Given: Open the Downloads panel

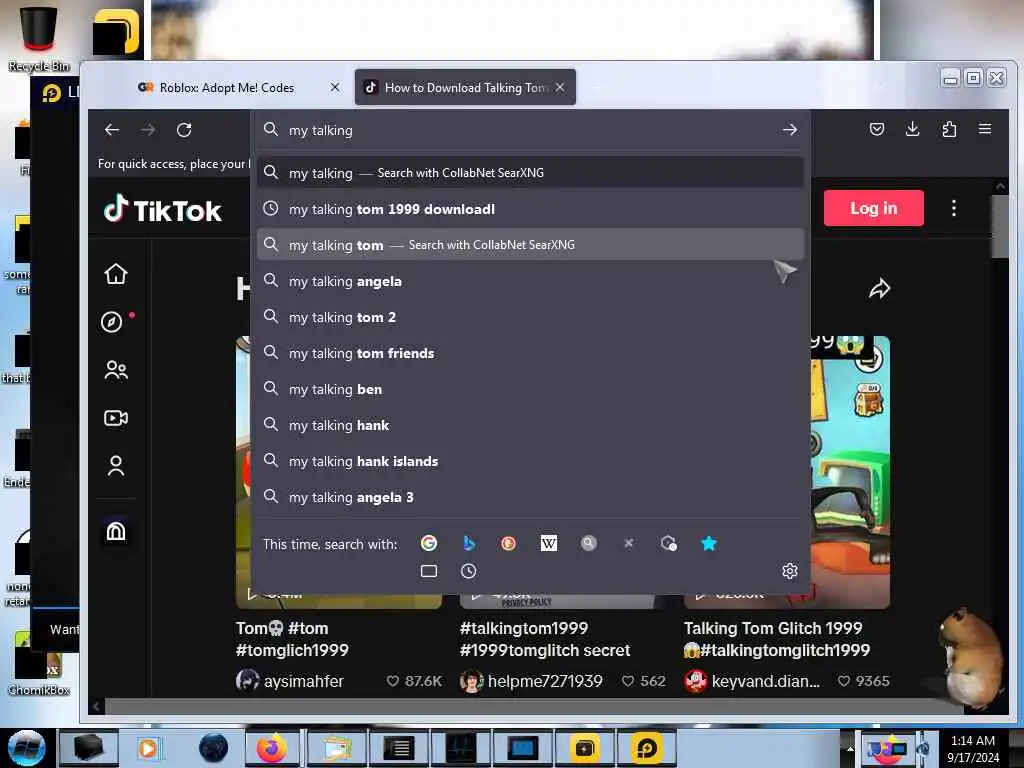Looking at the screenshot, I should pos(912,129).
